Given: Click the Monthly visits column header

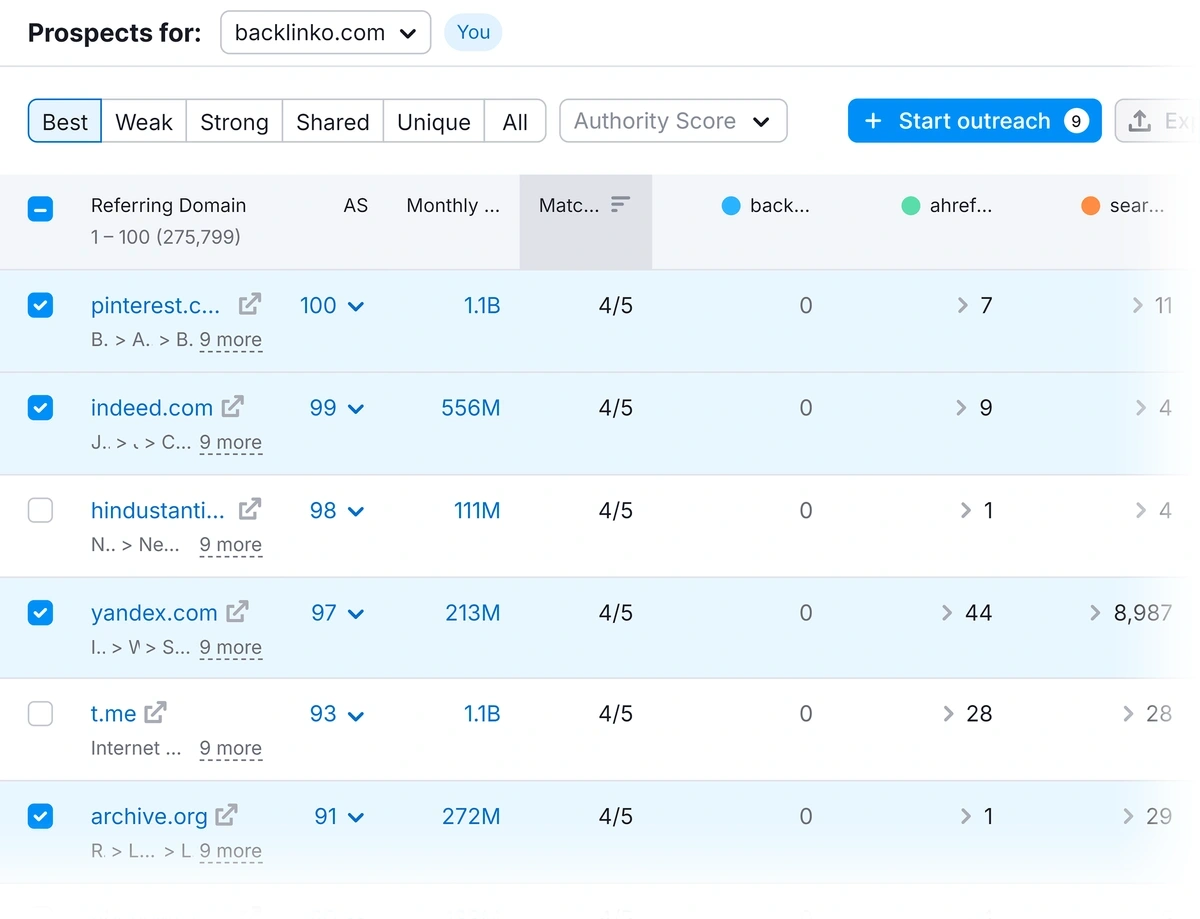Looking at the screenshot, I should (x=453, y=206).
